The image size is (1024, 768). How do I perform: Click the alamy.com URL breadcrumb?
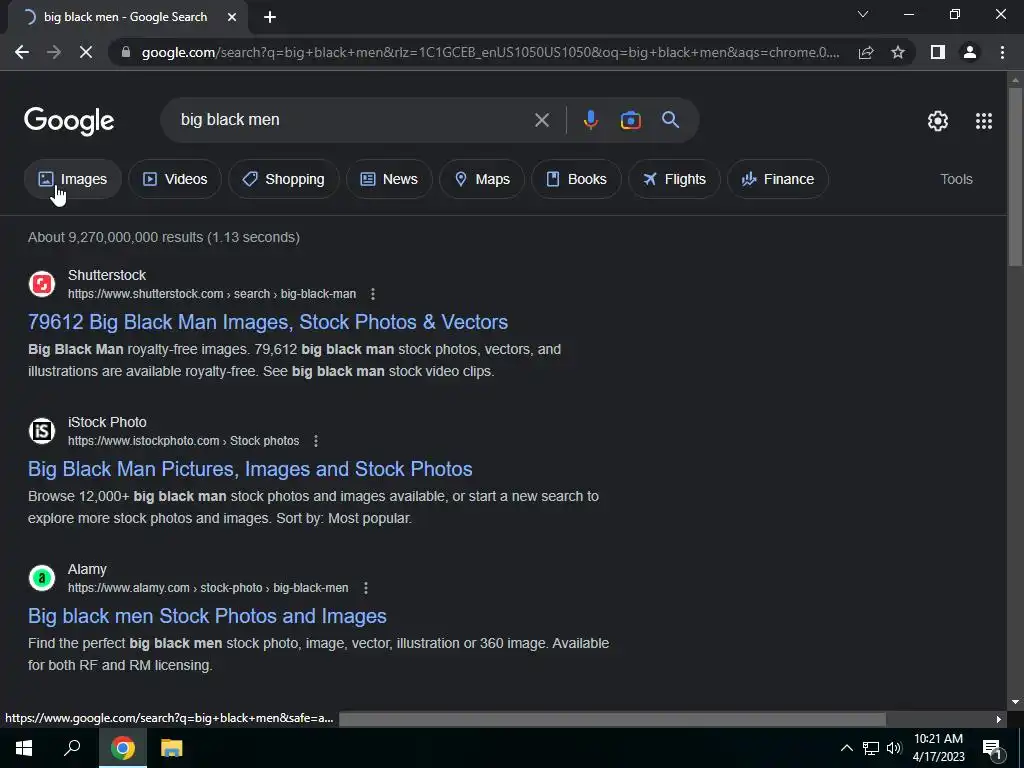(x=208, y=588)
